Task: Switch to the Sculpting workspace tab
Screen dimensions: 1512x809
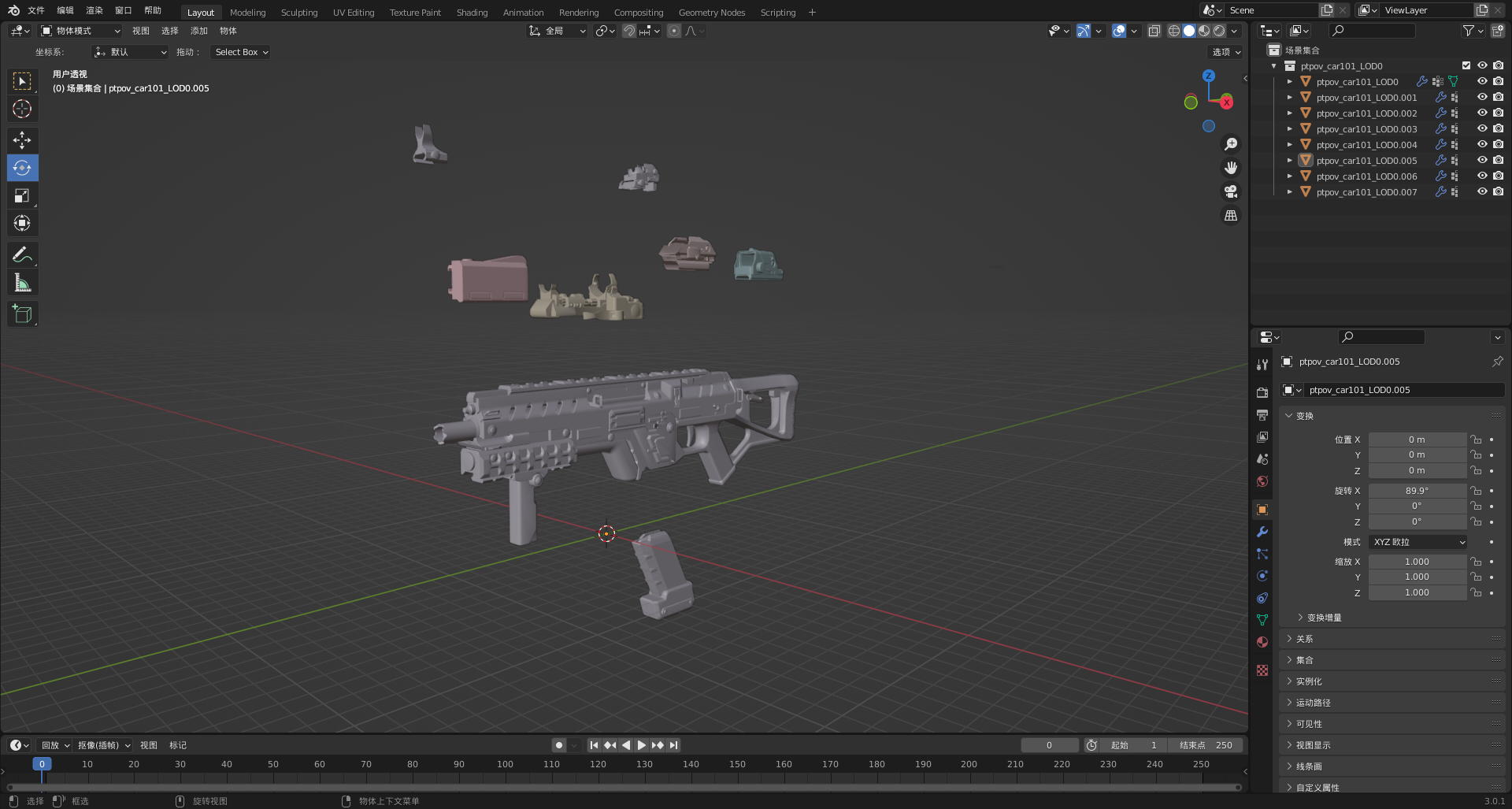Action: [x=299, y=12]
